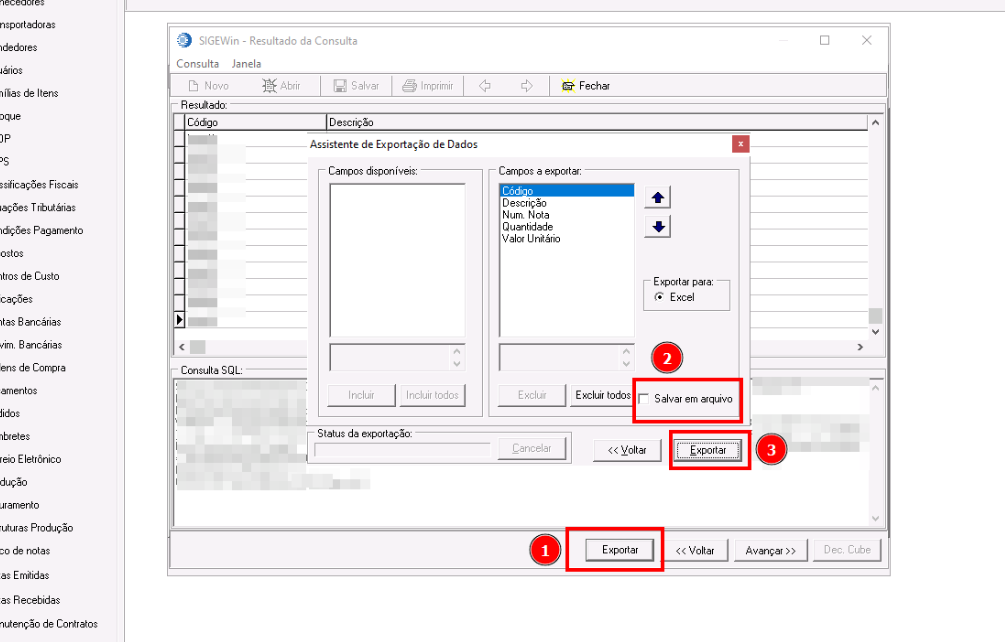Open Famílias de Itens in the sidebar
1005x642 pixels.
click(x=29, y=94)
